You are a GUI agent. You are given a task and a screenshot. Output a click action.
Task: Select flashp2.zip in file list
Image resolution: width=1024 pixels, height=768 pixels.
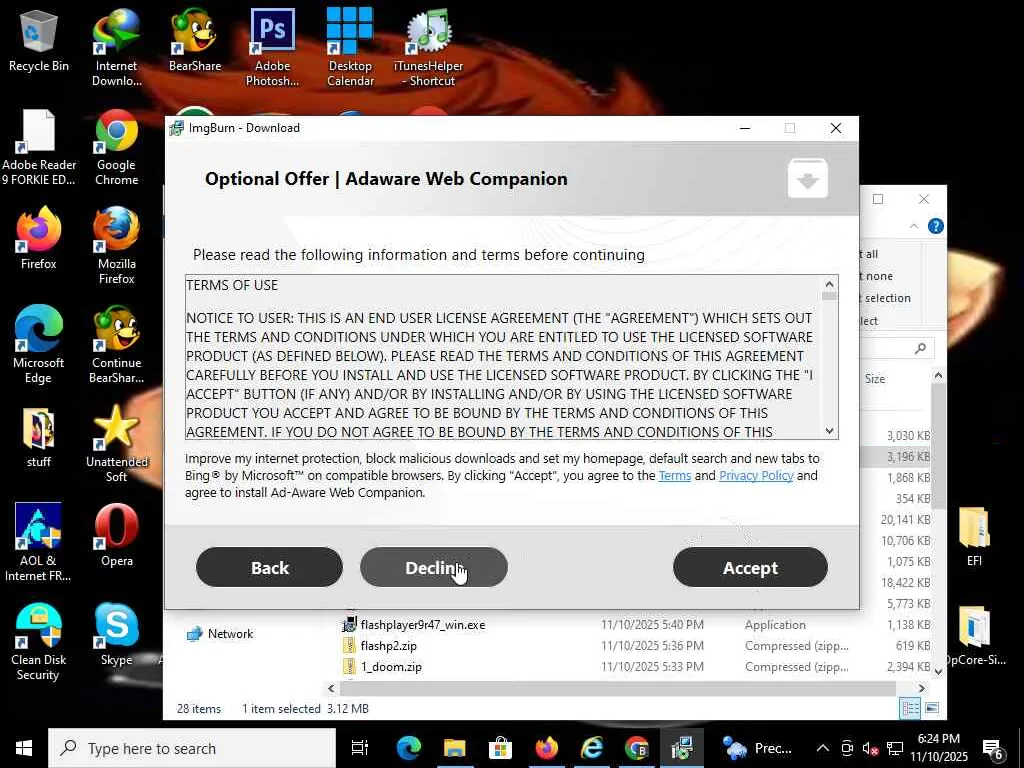pos(381,645)
